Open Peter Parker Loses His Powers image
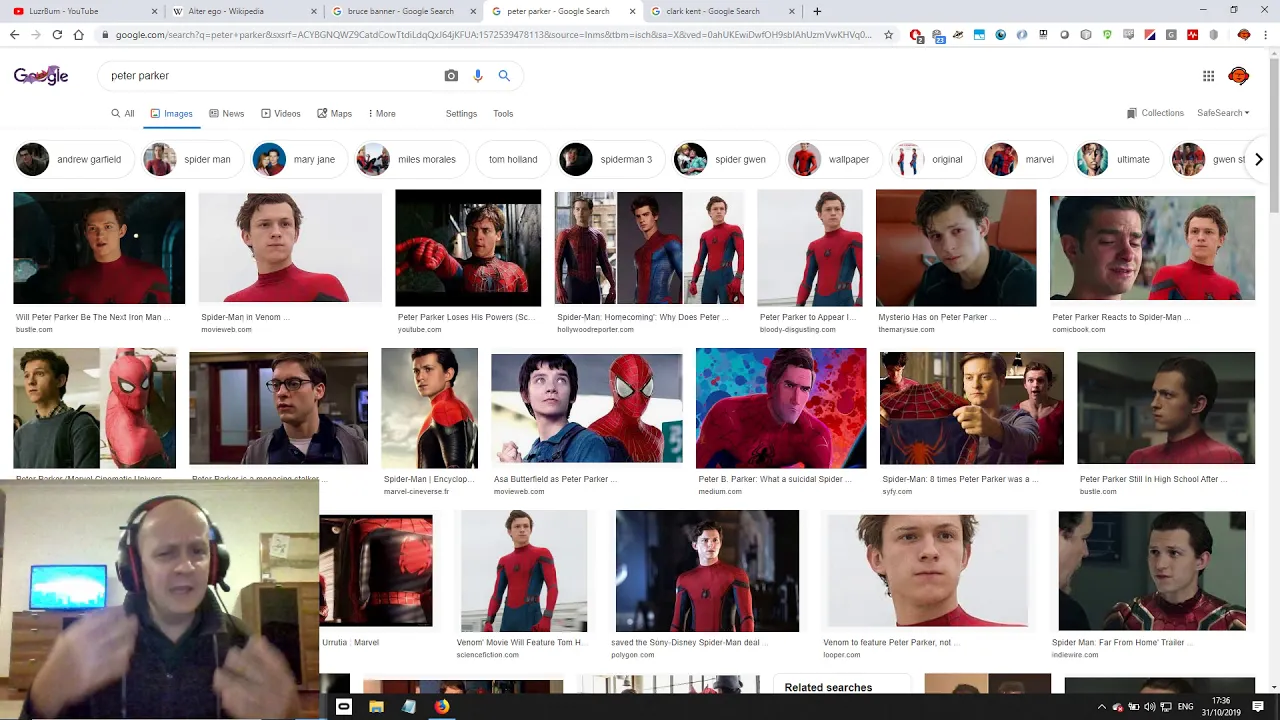Viewport: 1280px width, 720px height. (468, 248)
